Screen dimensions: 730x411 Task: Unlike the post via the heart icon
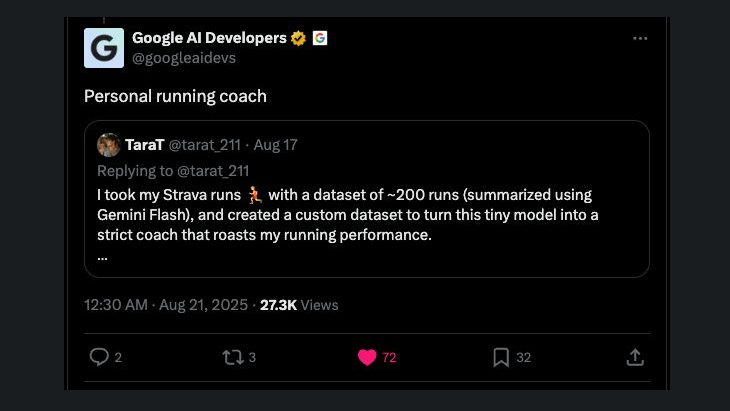(367, 357)
